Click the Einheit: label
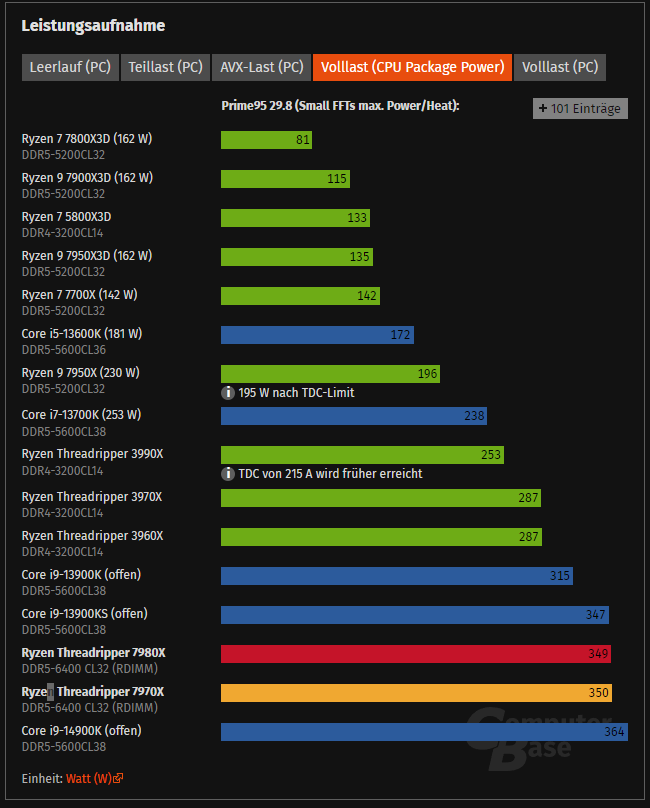Viewport: 650px width, 808px height. coord(42,778)
